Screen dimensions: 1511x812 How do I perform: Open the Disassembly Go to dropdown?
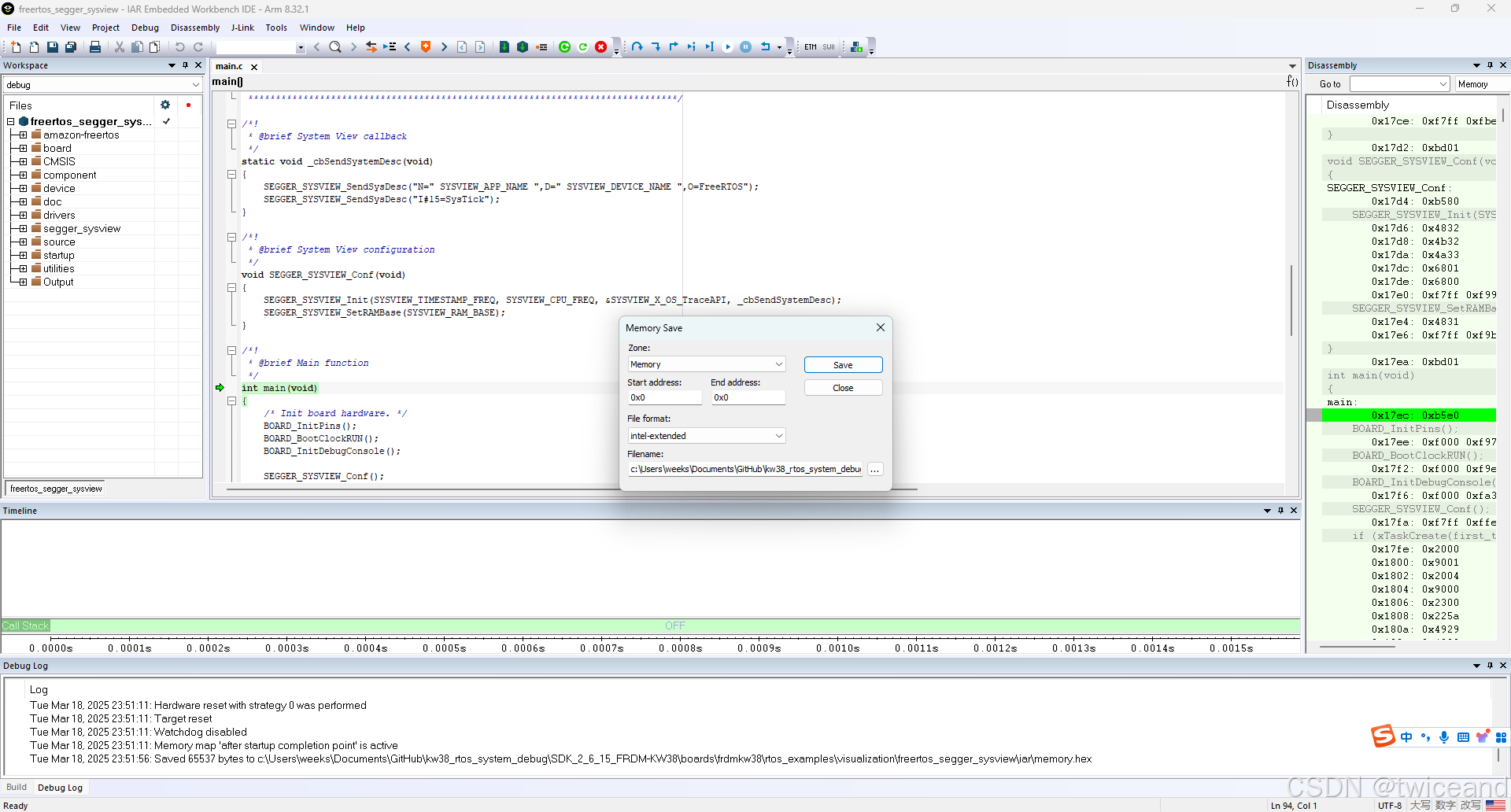(x=1400, y=84)
